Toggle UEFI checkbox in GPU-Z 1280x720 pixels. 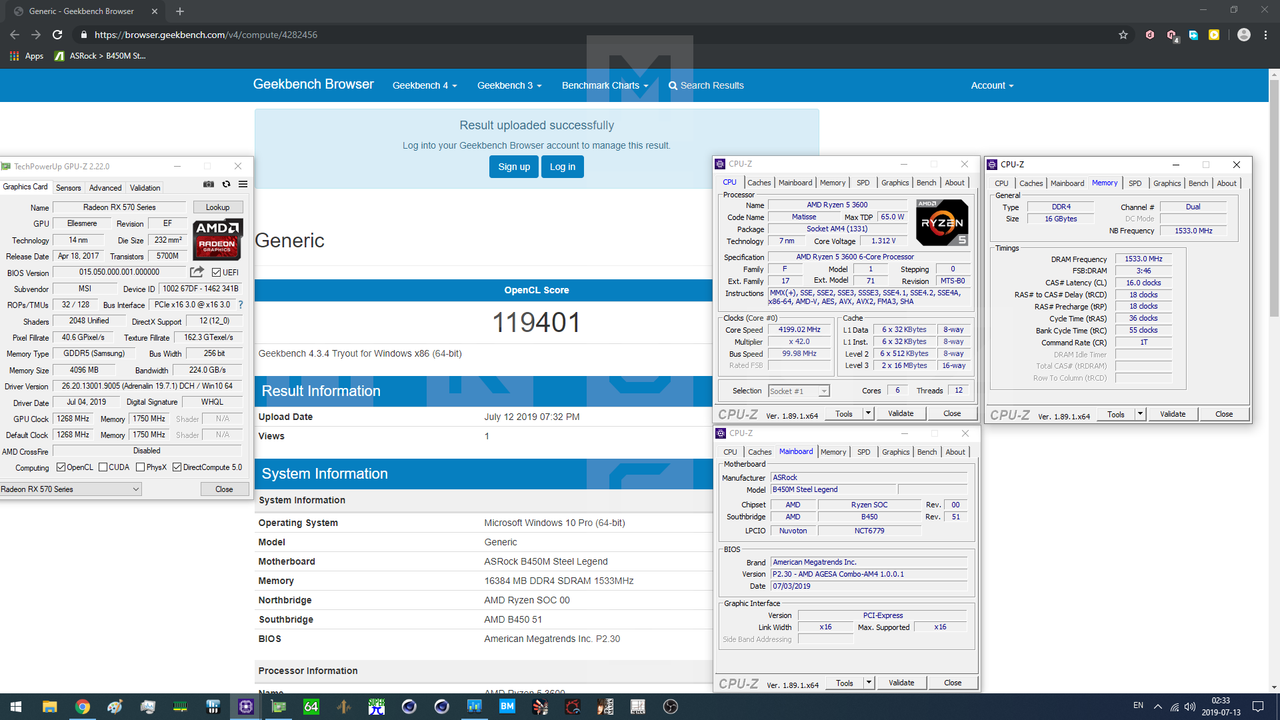(x=216, y=272)
